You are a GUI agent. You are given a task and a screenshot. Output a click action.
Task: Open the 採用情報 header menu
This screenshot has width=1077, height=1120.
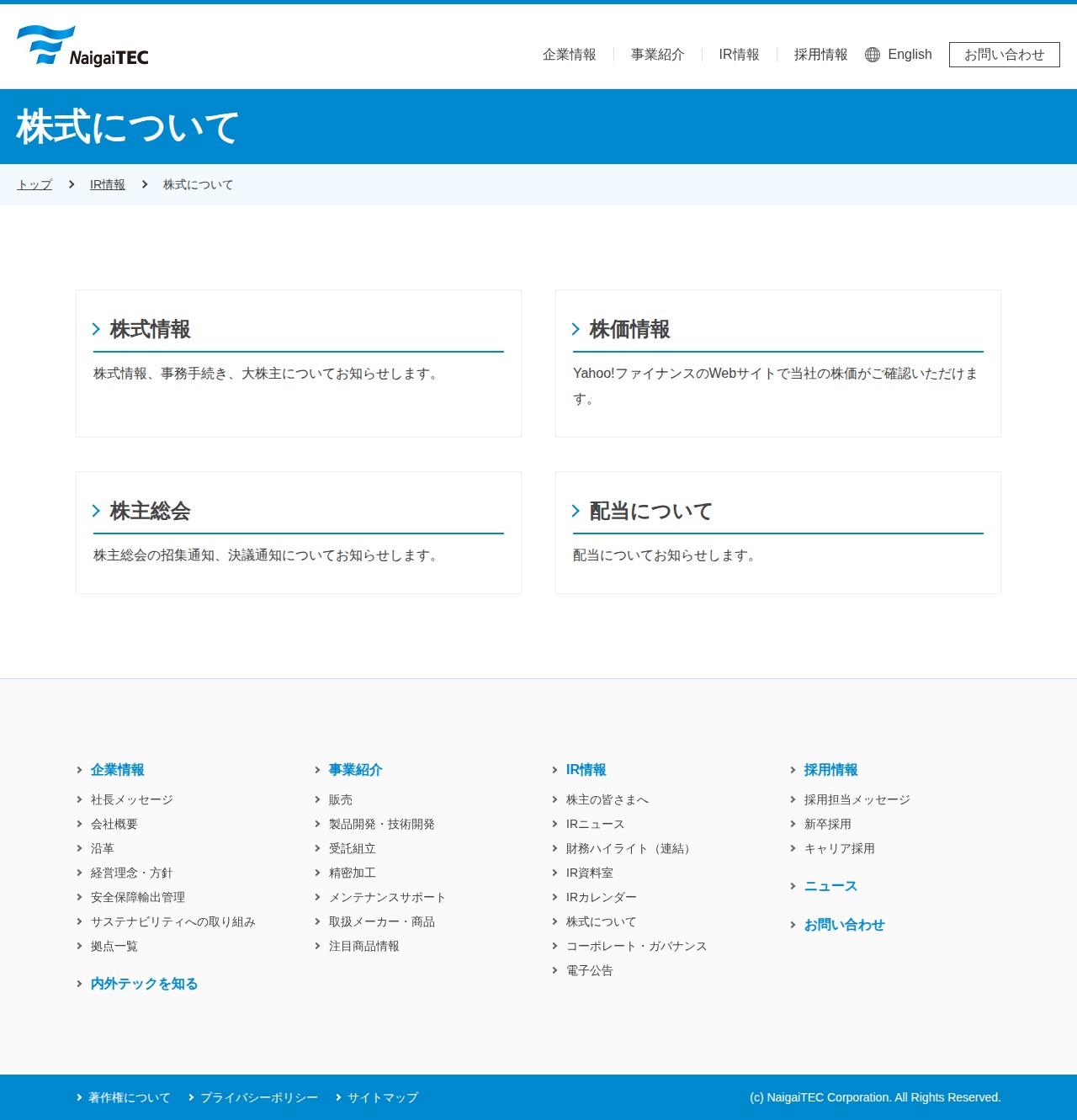tap(821, 55)
